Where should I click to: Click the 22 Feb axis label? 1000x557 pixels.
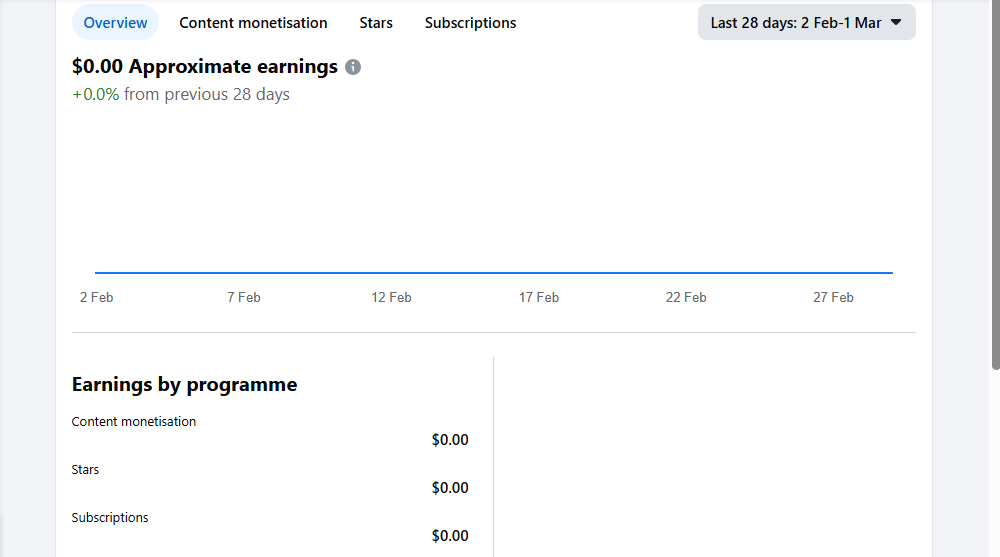(686, 297)
